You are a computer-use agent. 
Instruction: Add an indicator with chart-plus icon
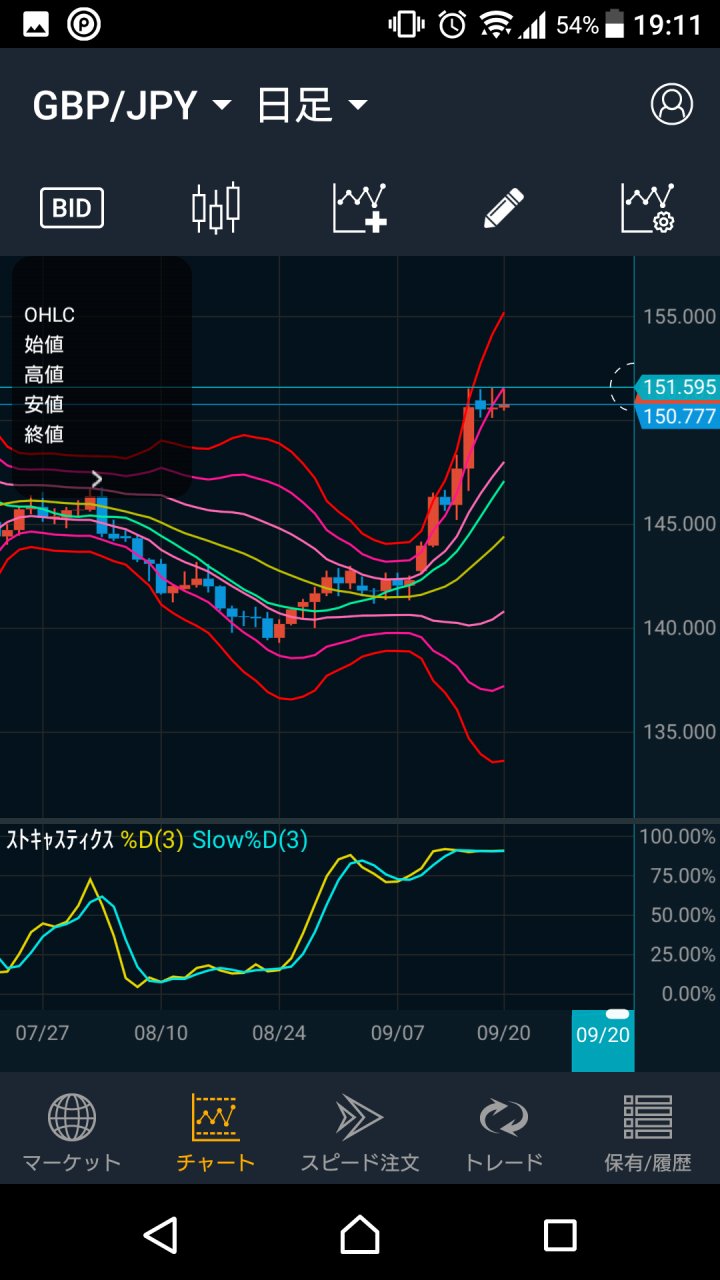[x=360, y=208]
